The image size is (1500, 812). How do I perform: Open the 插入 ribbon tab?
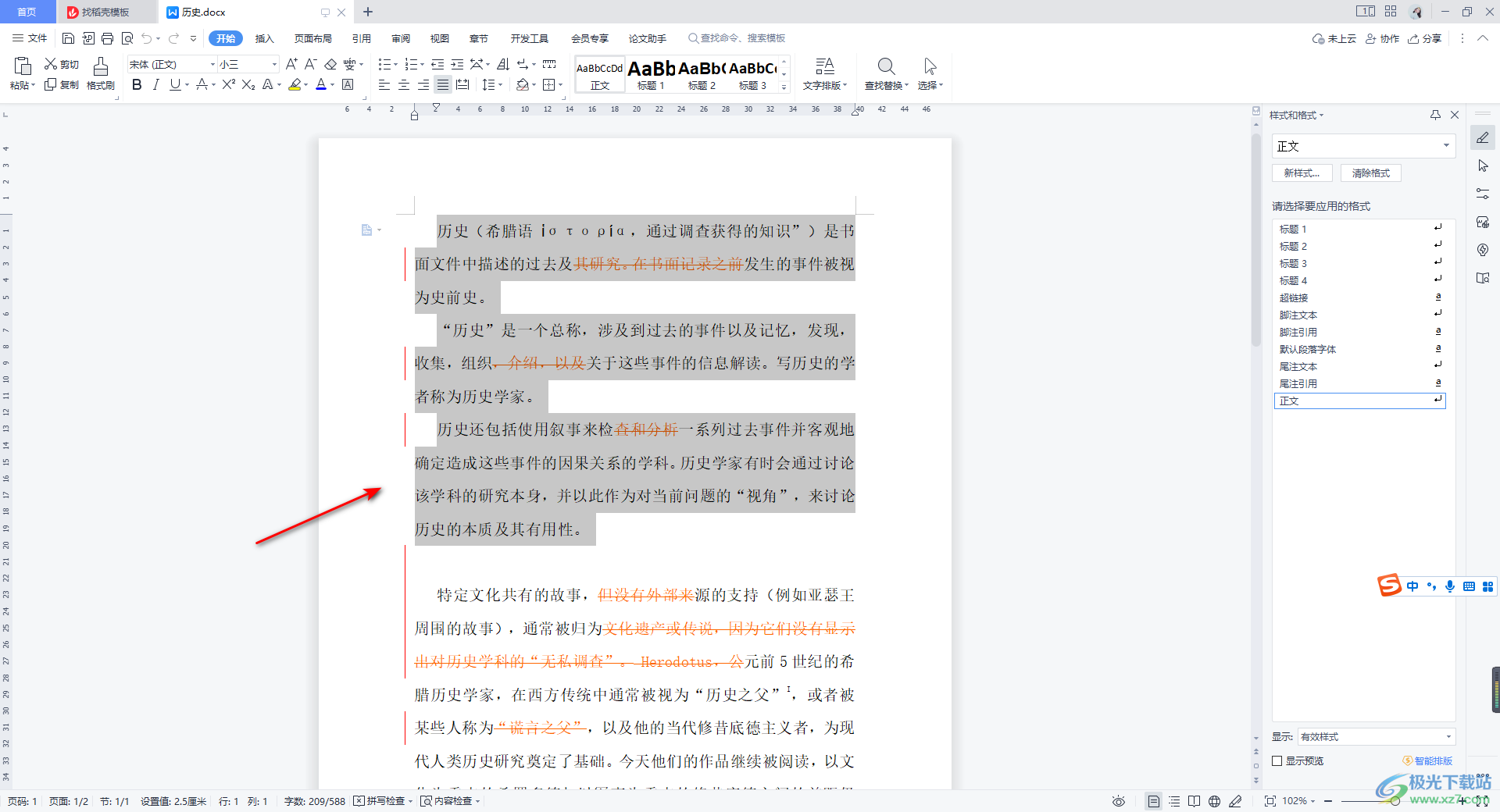tap(265, 38)
